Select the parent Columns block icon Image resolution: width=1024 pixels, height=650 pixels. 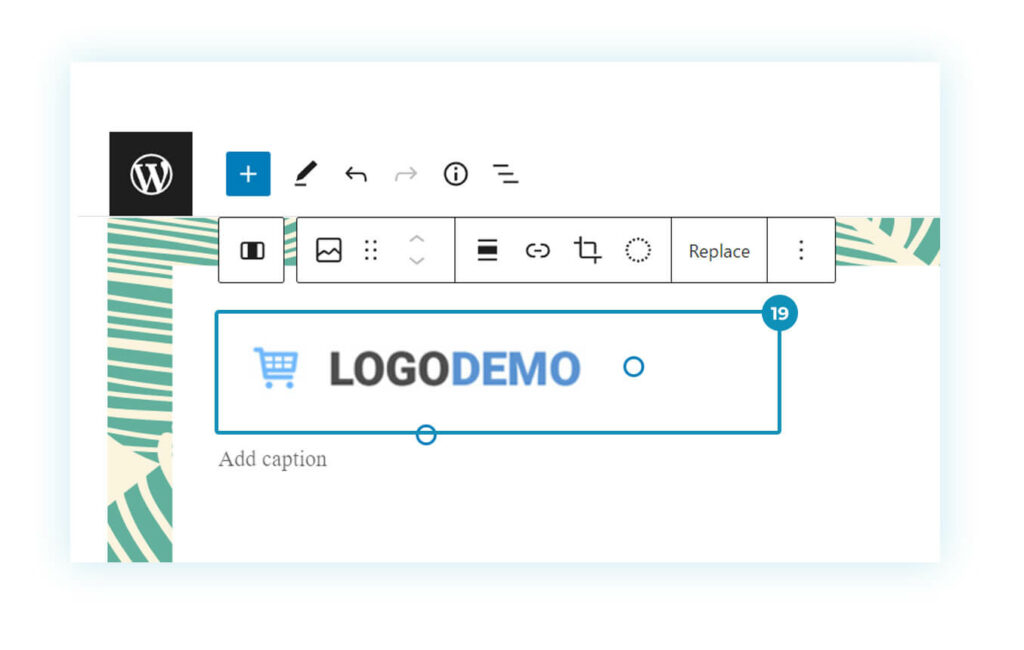pos(252,250)
